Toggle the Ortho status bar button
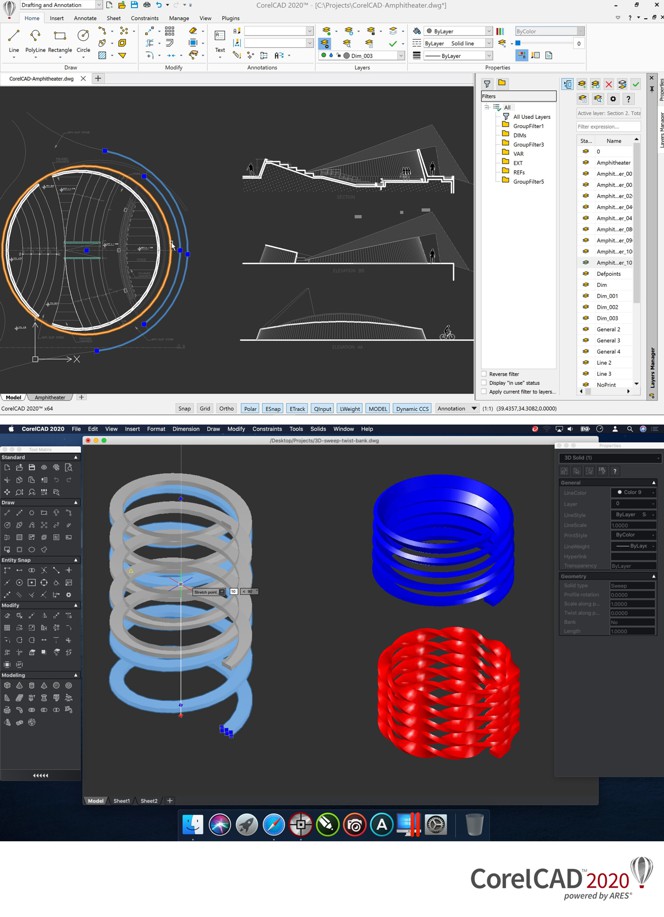This screenshot has height=917, width=664. click(x=227, y=408)
